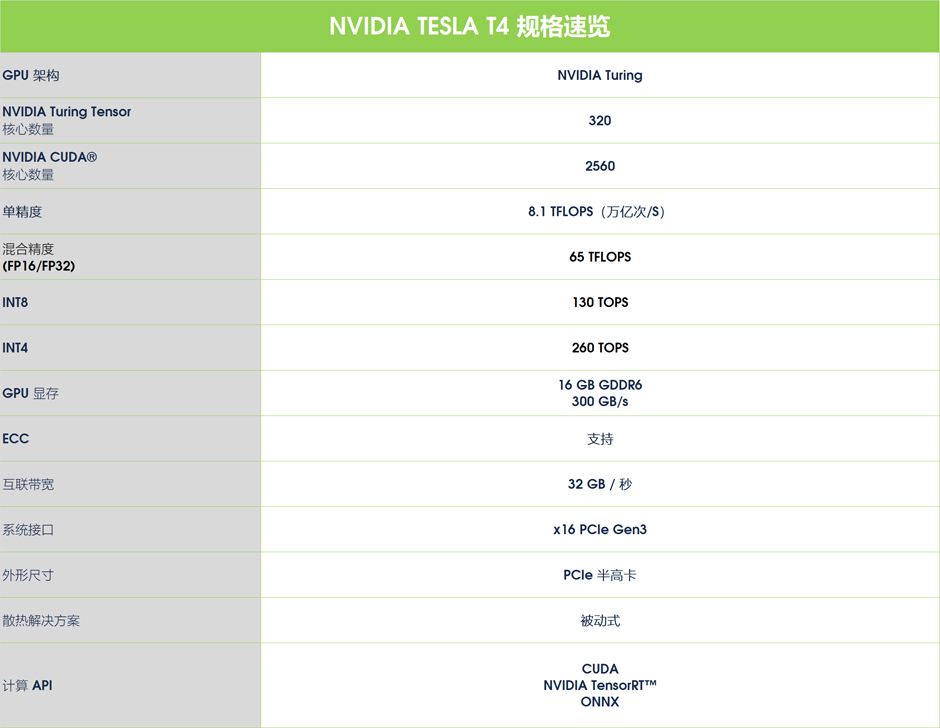Image resolution: width=940 pixels, height=728 pixels.
Task: Select the ECC row label
Action: [16, 439]
